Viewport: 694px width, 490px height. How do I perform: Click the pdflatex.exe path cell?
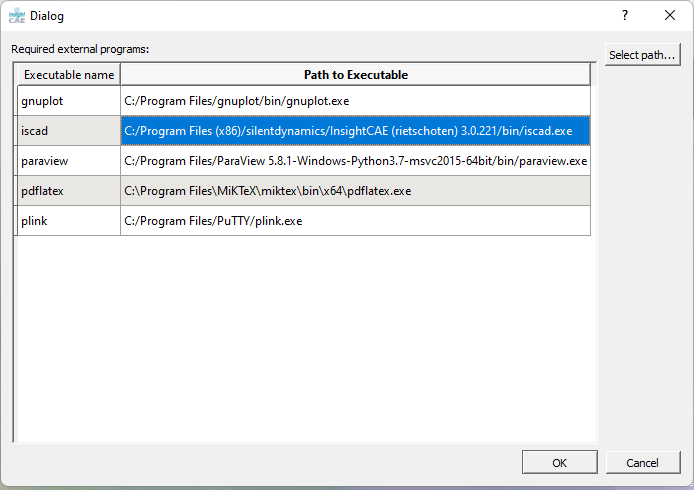click(355, 191)
